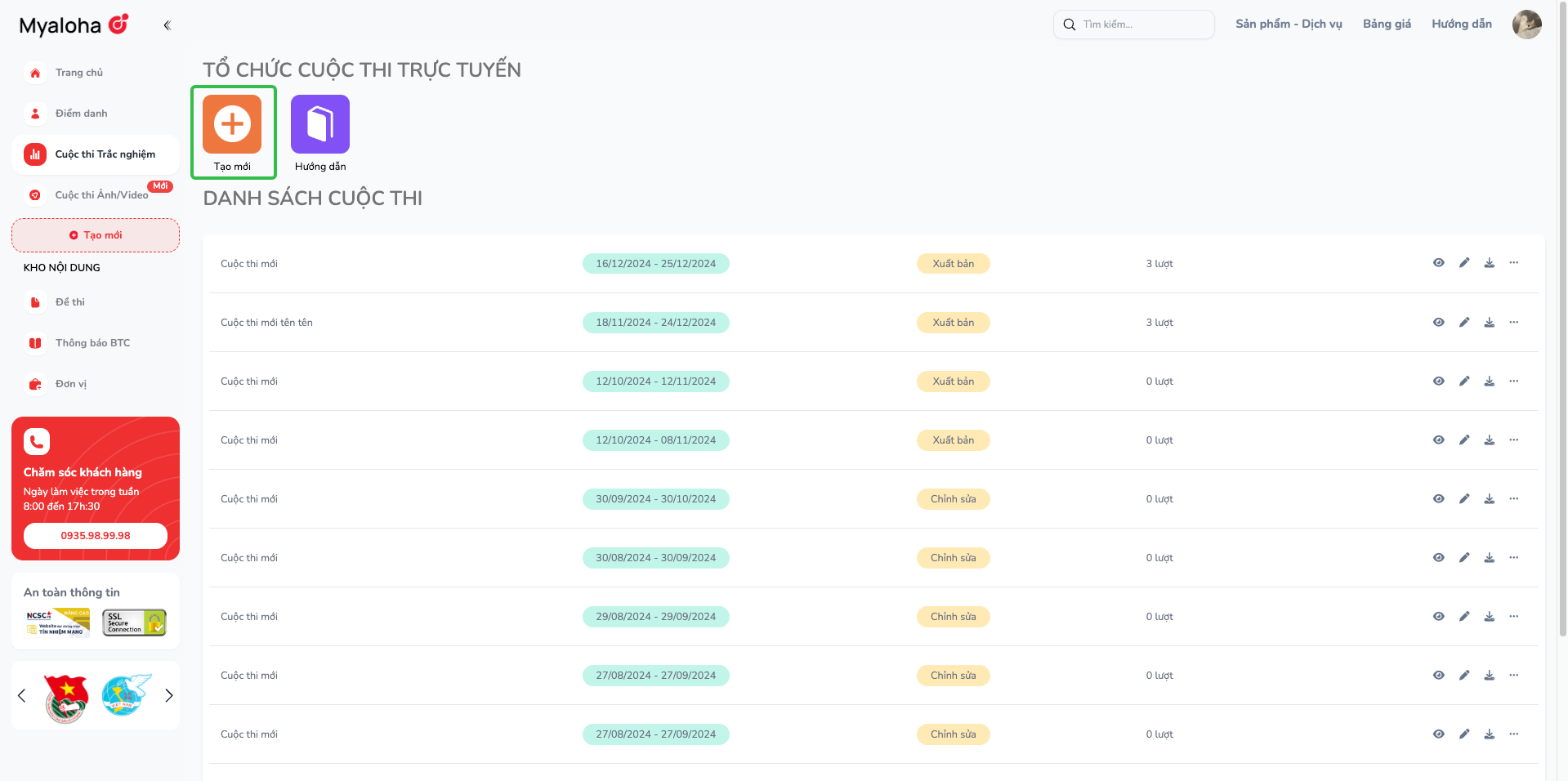Click the user avatar in top bar
Viewport: 1568px width, 781px height.
(x=1526, y=25)
